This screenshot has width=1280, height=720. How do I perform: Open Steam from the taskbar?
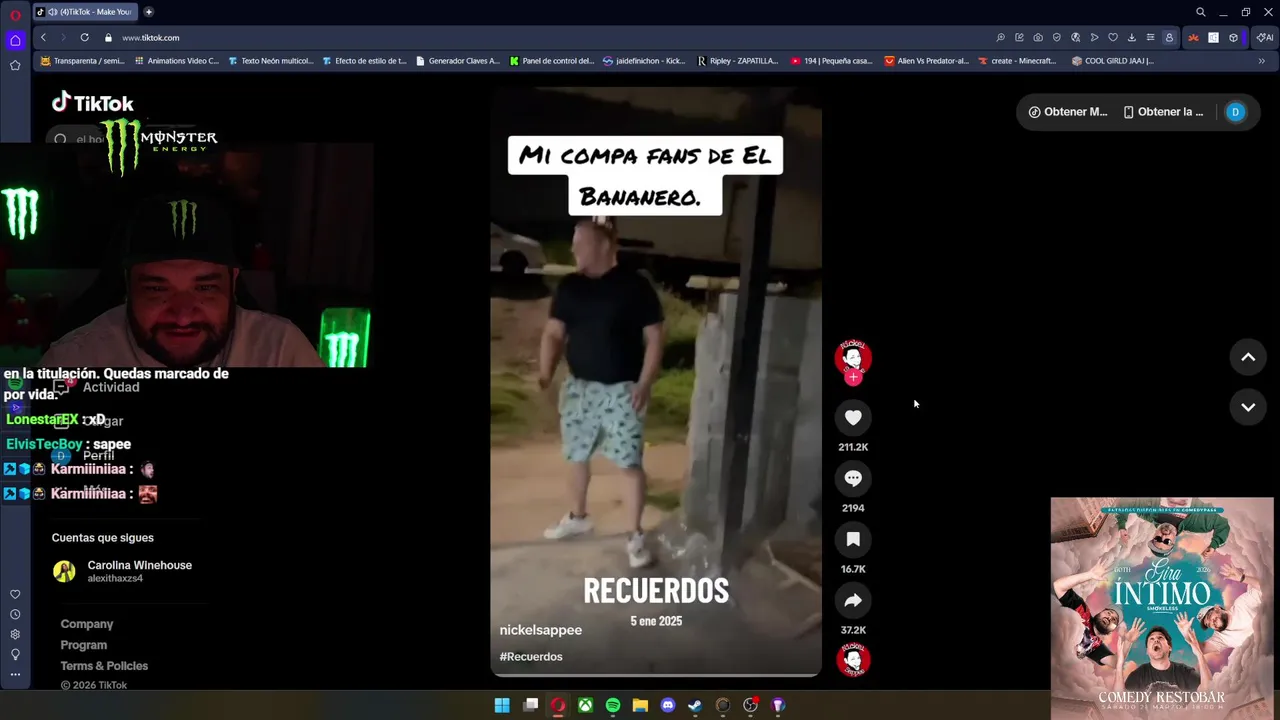pos(695,705)
